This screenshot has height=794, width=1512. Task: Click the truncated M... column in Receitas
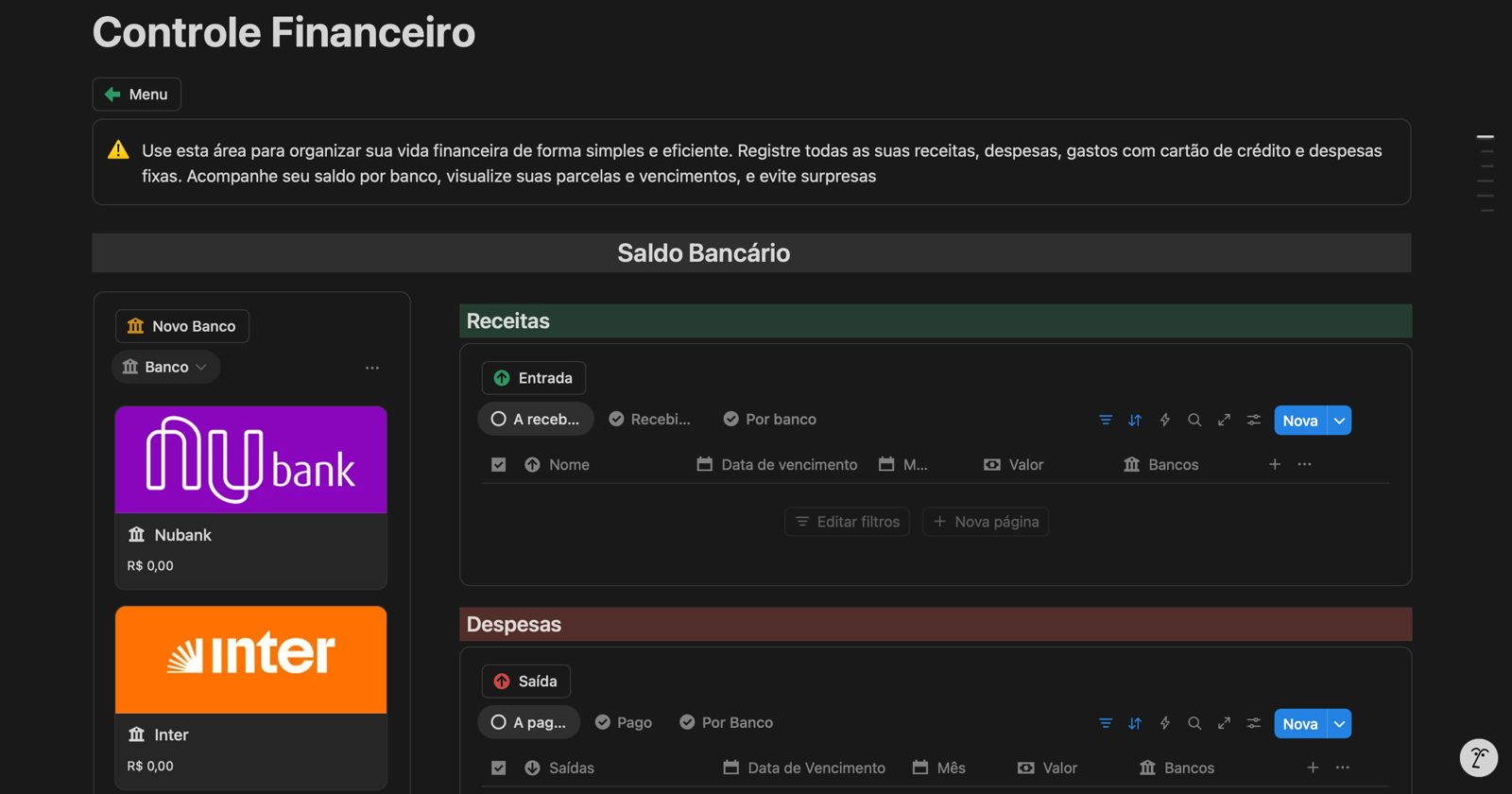click(x=903, y=465)
